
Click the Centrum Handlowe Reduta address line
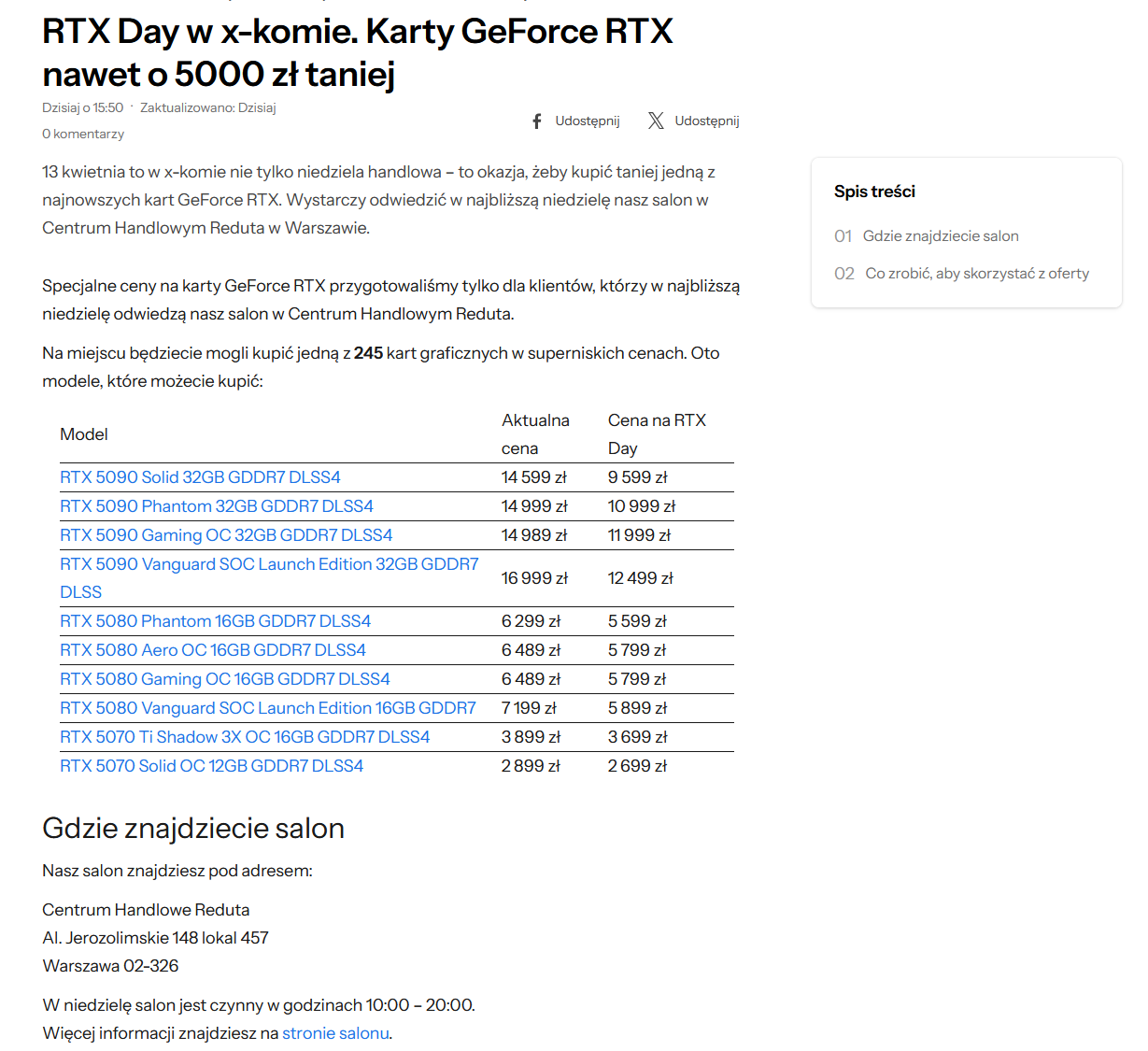[146, 910]
